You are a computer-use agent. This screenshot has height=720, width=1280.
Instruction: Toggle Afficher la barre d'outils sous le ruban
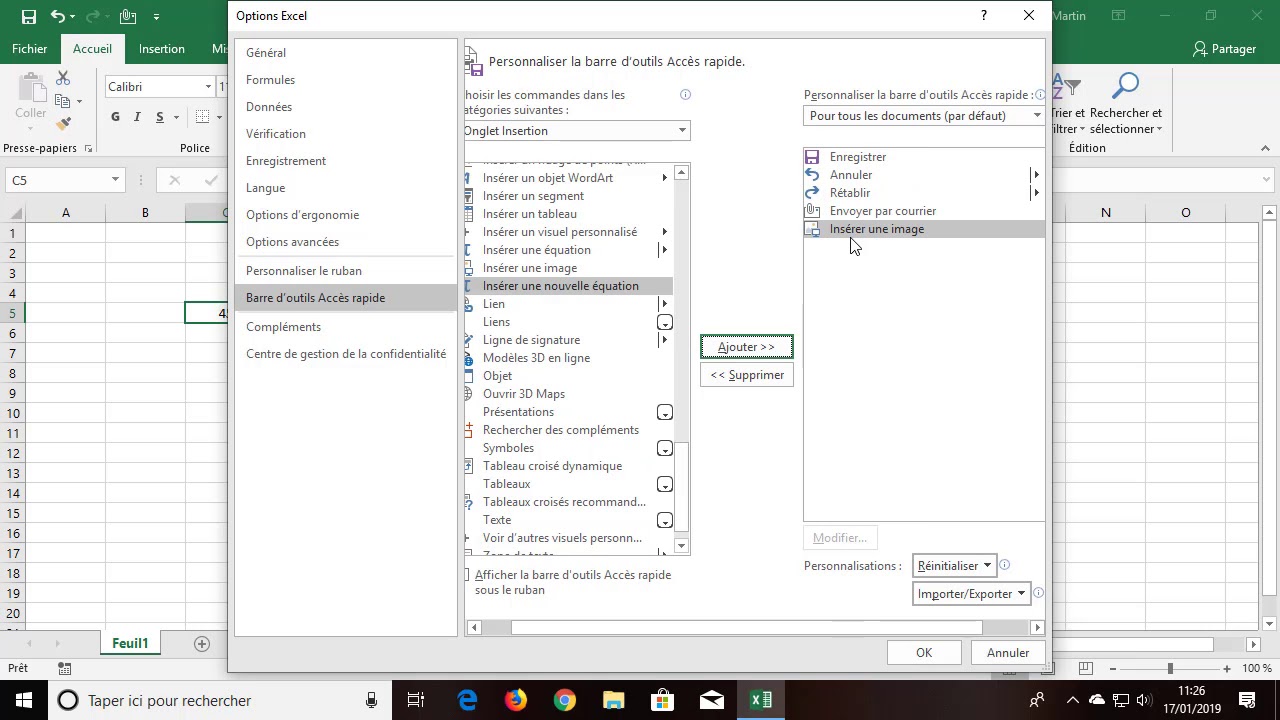coord(467,575)
